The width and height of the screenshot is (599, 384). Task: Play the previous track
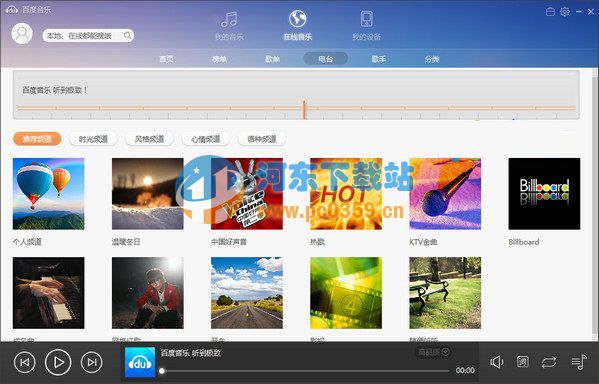(x=24, y=362)
